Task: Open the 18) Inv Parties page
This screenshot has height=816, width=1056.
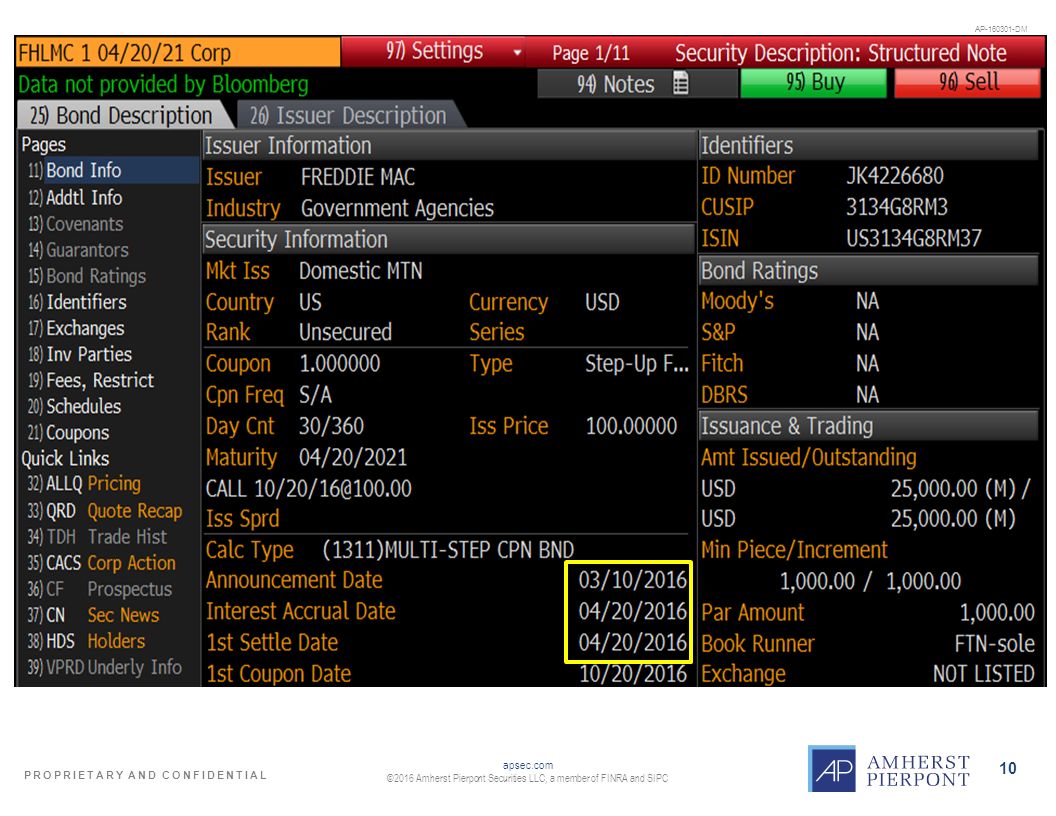Action: click(x=79, y=354)
